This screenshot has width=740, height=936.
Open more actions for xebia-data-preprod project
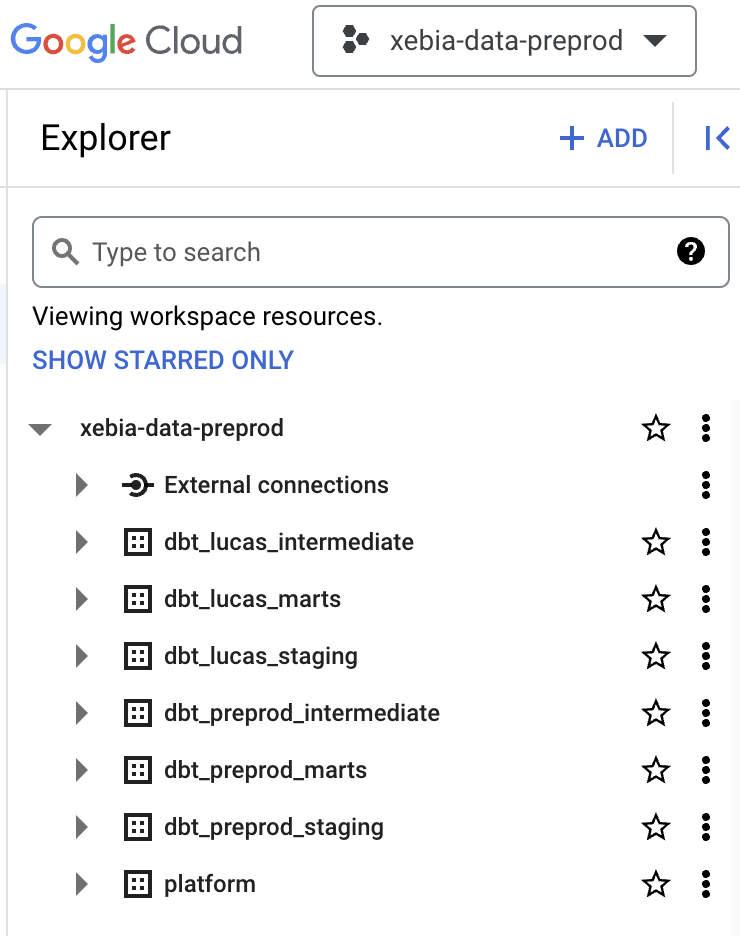coord(706,428)
